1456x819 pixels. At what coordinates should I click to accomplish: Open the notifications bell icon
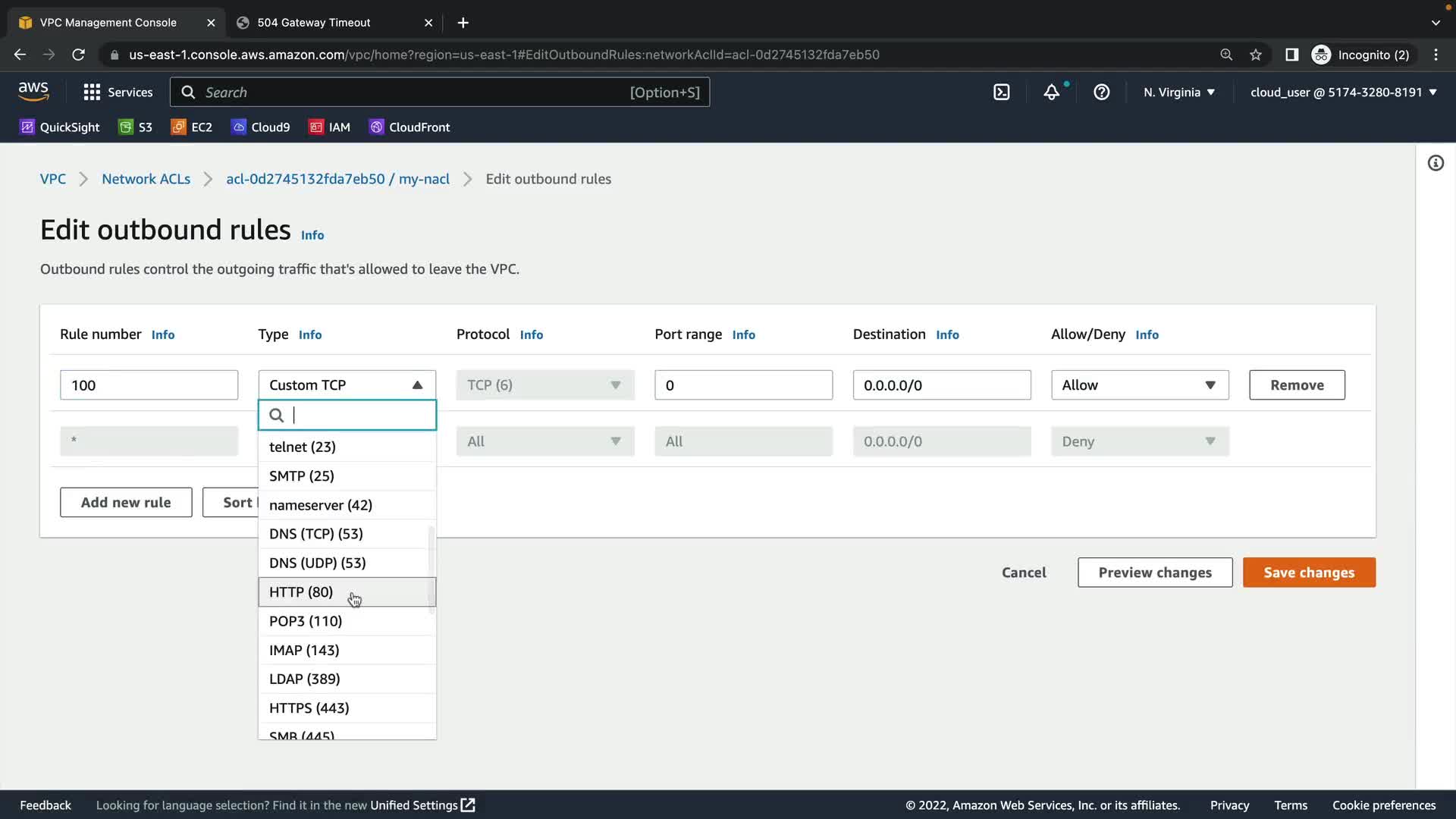point(1051,93)
